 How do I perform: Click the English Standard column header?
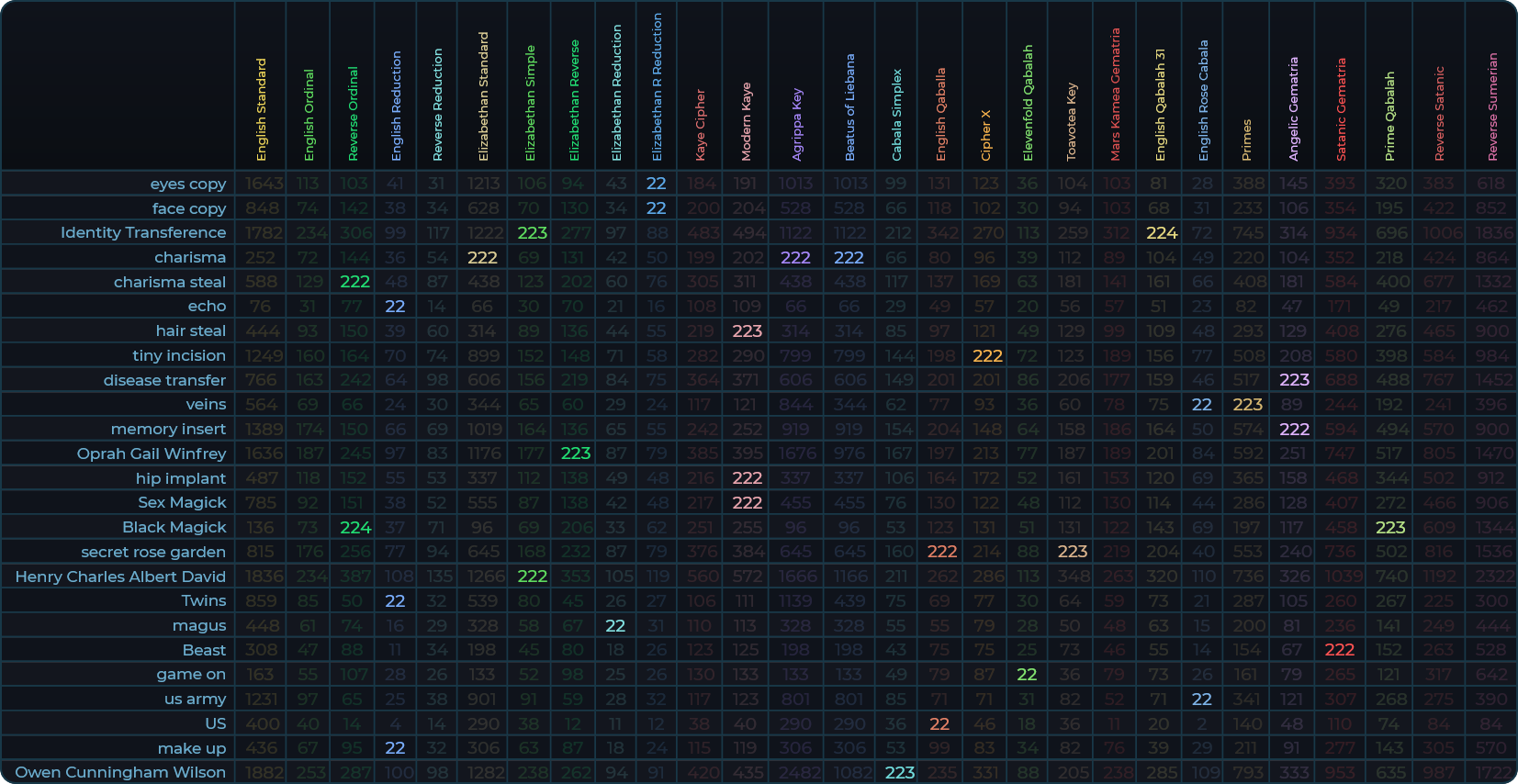pyautogui.click(x=261, y=109)
